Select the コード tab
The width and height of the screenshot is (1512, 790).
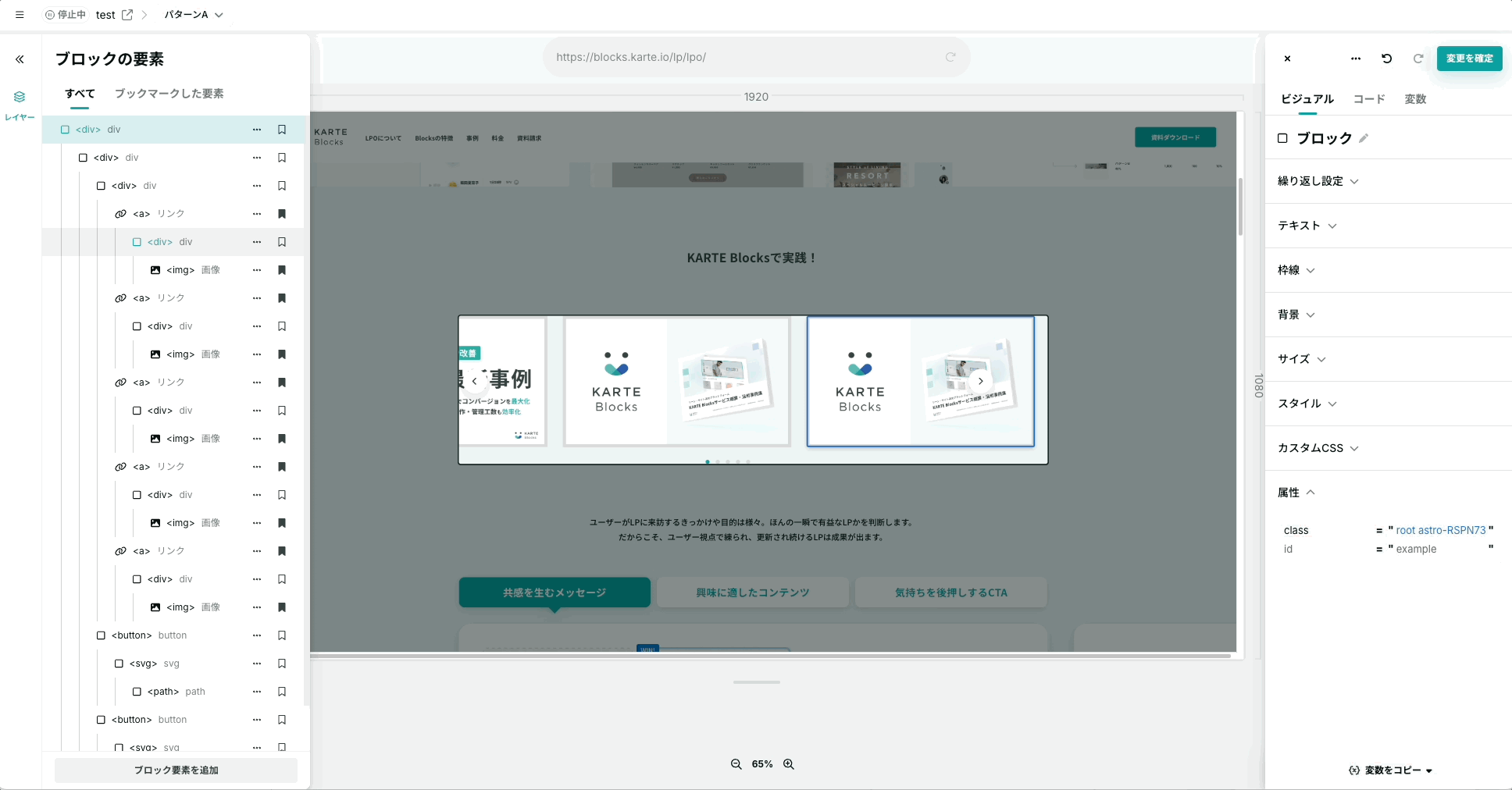coord(1369,99)
